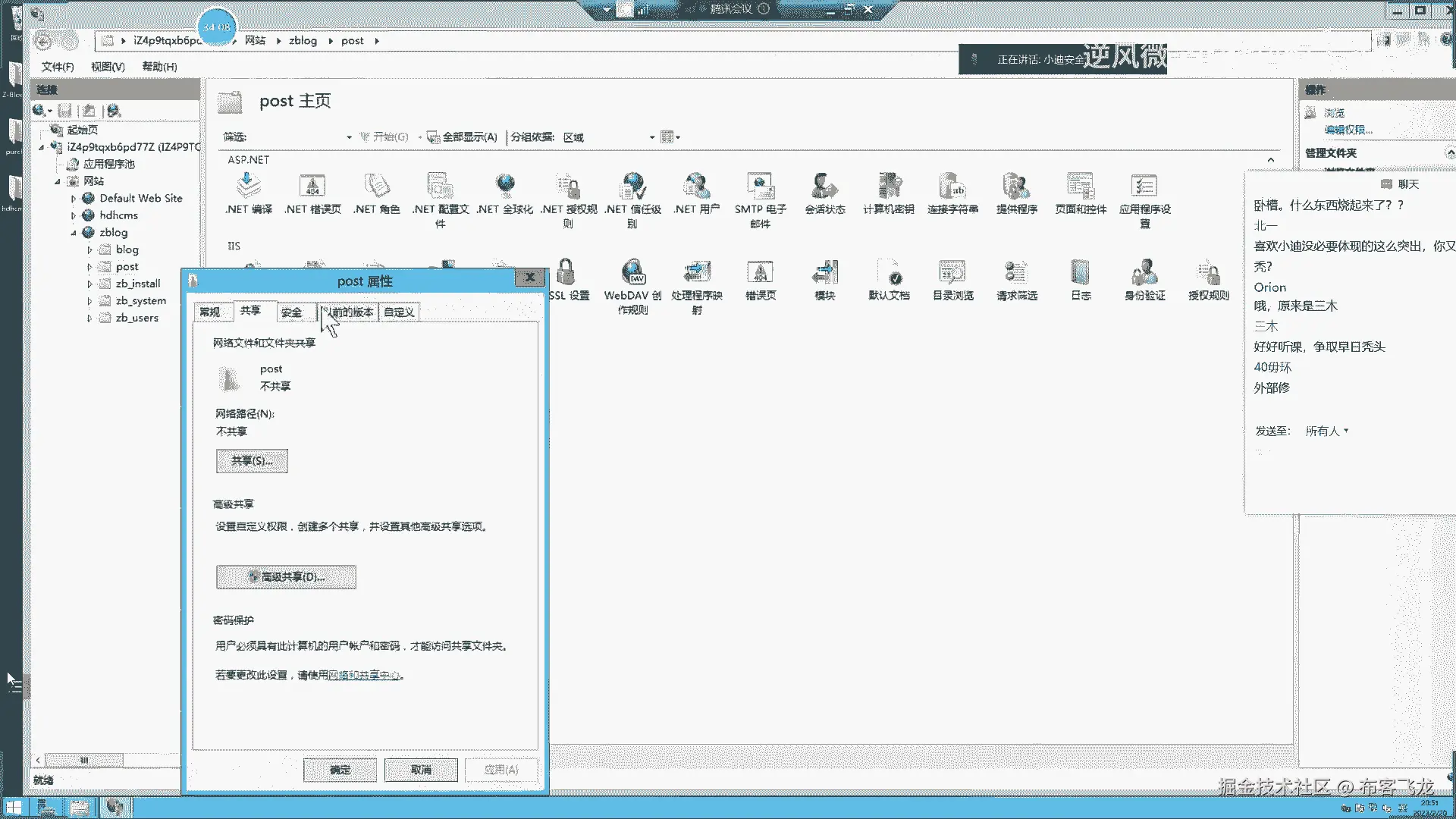Image resolution: width=1456 pixels, height=819 pixels.
Task: Open the 默认文档 icon
Action: click(x=889, y=273)
